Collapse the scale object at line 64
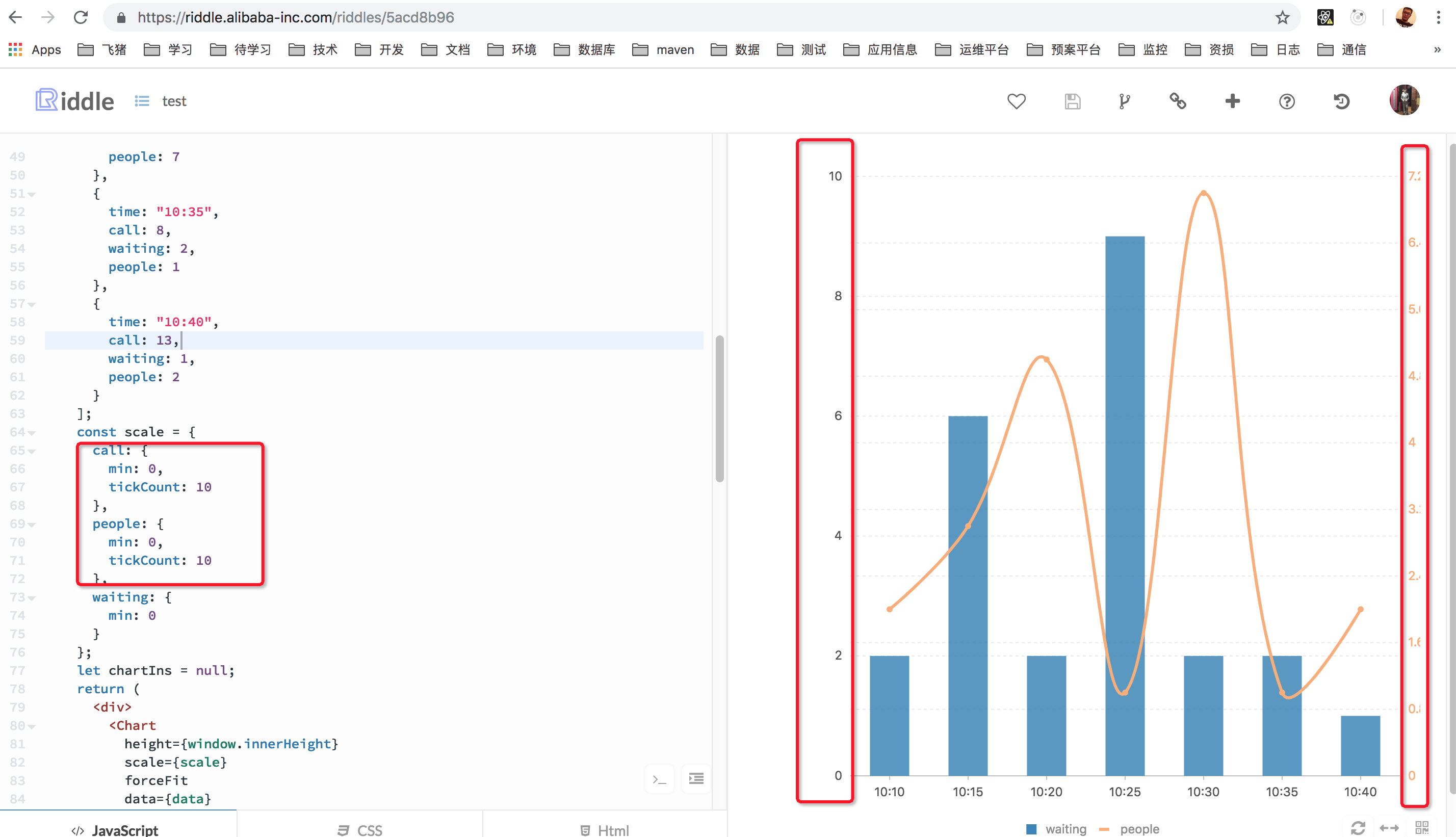Image resolution: width=1456 pixels, height=837 pixels. pyautogui.click(x=32, y=432)
